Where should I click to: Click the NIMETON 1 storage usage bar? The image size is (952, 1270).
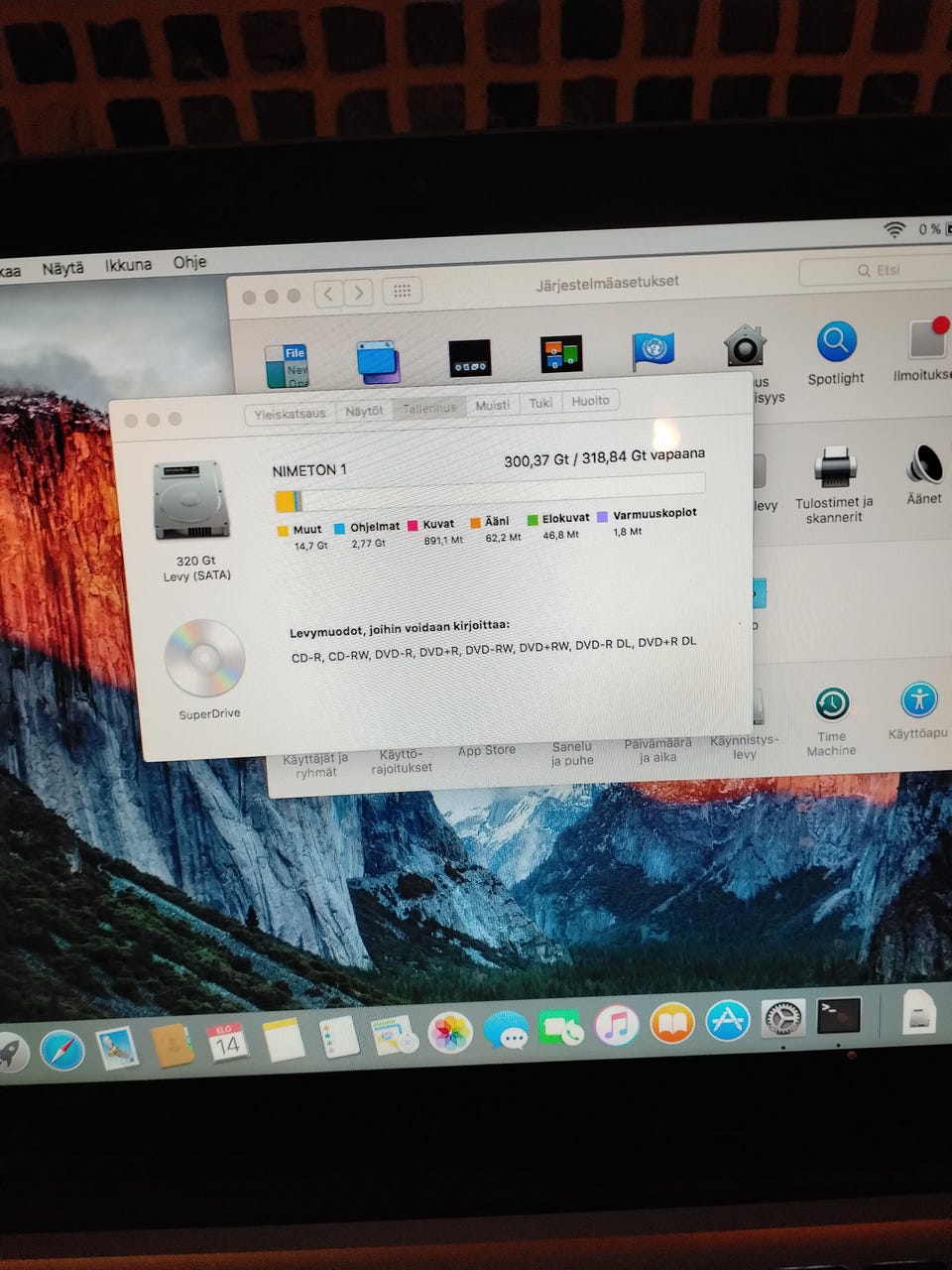(490, 490)
